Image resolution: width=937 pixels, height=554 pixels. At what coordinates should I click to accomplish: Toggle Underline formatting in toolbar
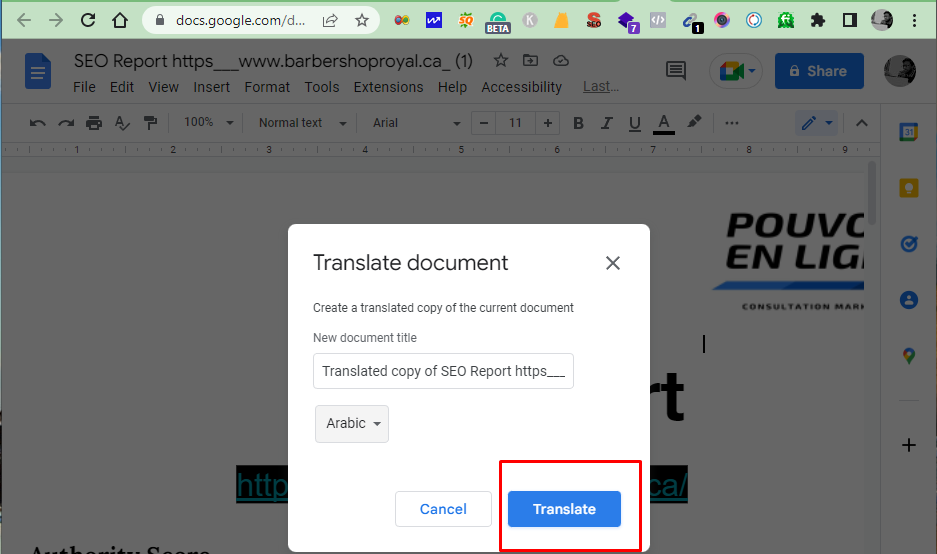point(634,123)
